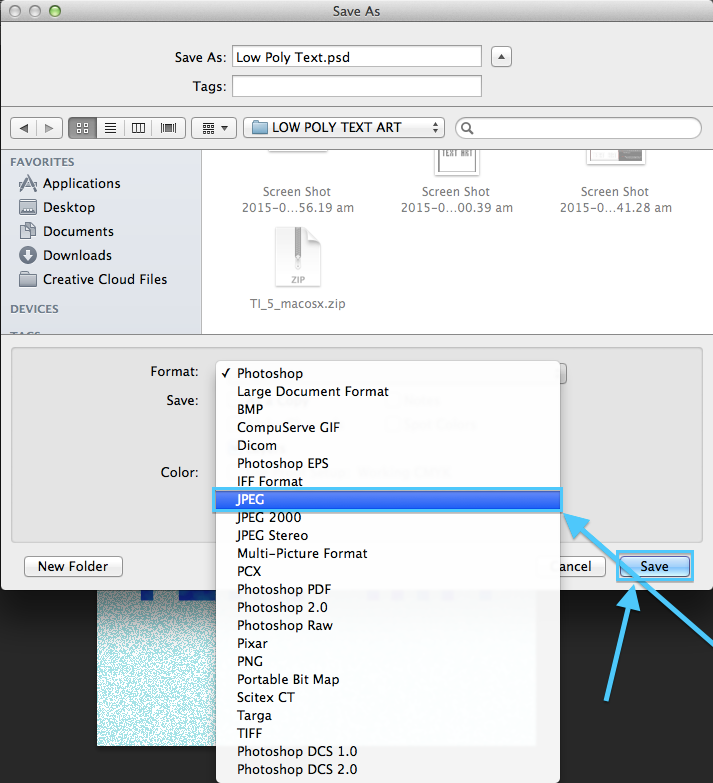Switch to list view
This screenshot has height=783, width=713.
point(110,128)
